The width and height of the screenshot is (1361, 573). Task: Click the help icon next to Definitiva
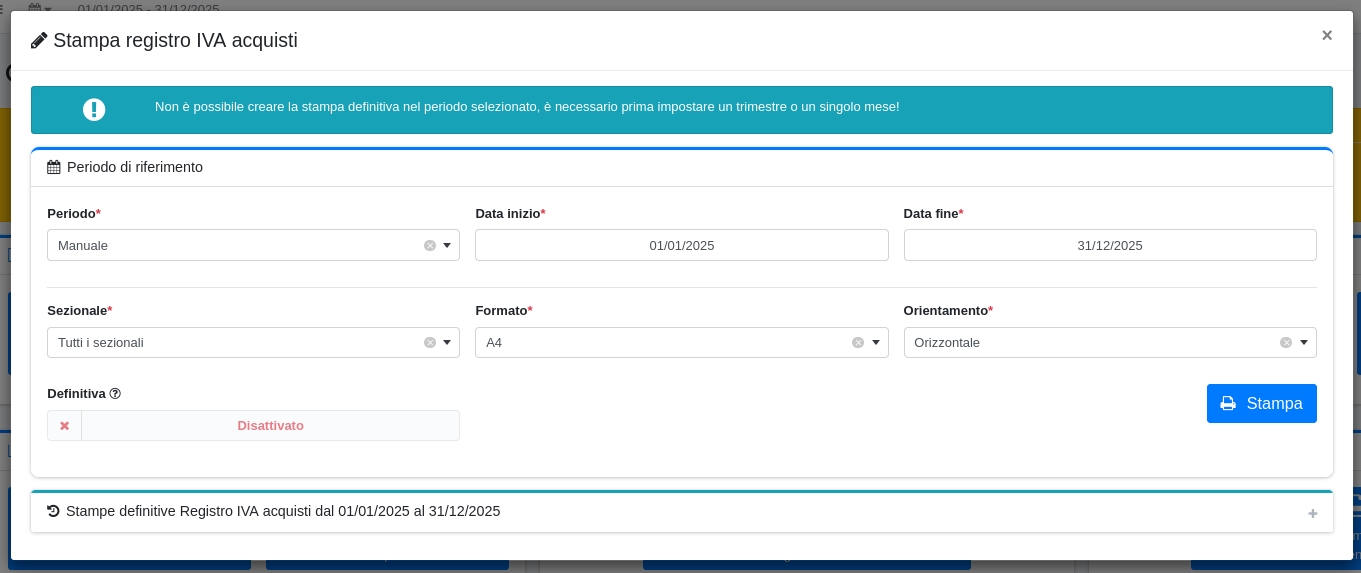pyautogui.click(x=115, y=394)
